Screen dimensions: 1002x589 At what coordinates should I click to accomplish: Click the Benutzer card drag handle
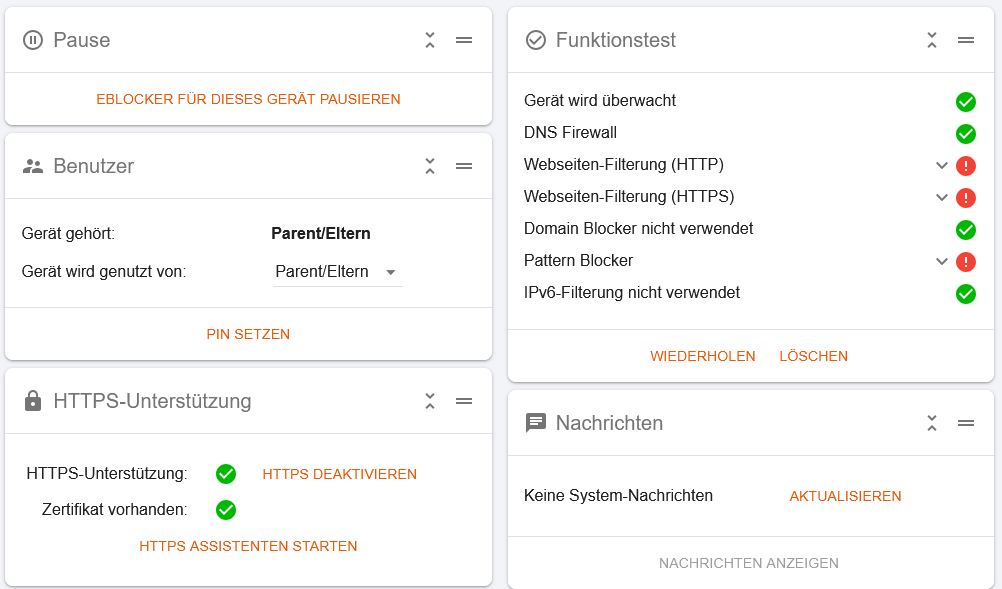(x=464, y=166)
